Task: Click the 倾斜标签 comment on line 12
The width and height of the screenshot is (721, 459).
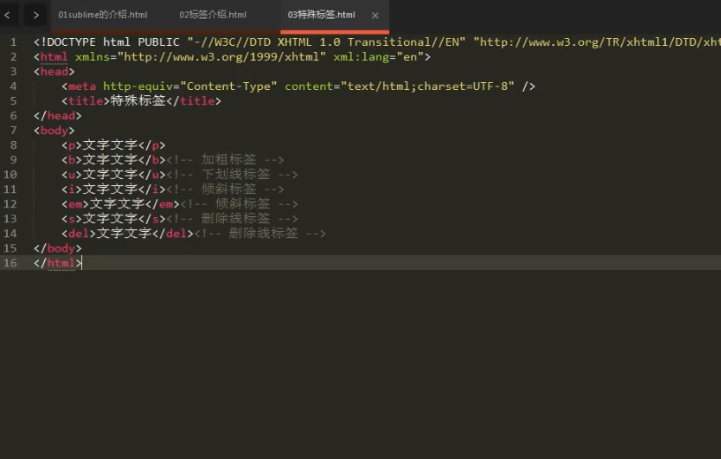Action: (239, 204)
